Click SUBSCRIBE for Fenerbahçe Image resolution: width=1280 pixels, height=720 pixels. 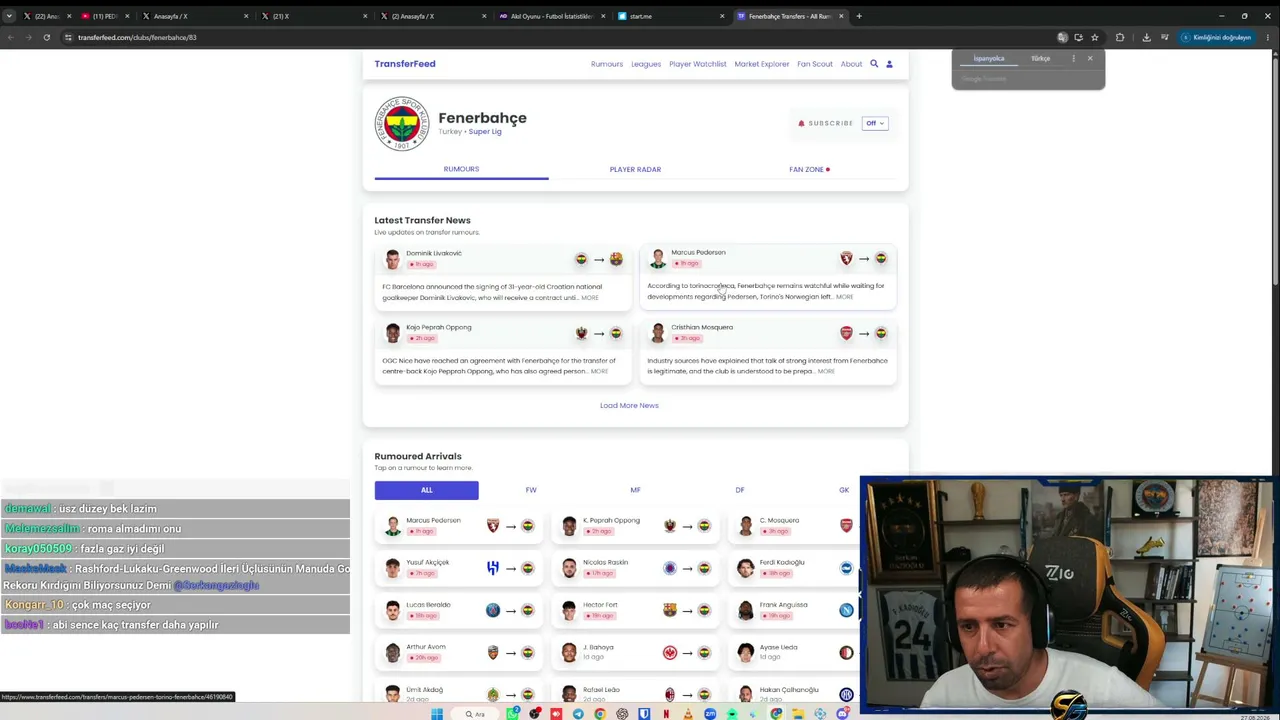coord(831,123)
